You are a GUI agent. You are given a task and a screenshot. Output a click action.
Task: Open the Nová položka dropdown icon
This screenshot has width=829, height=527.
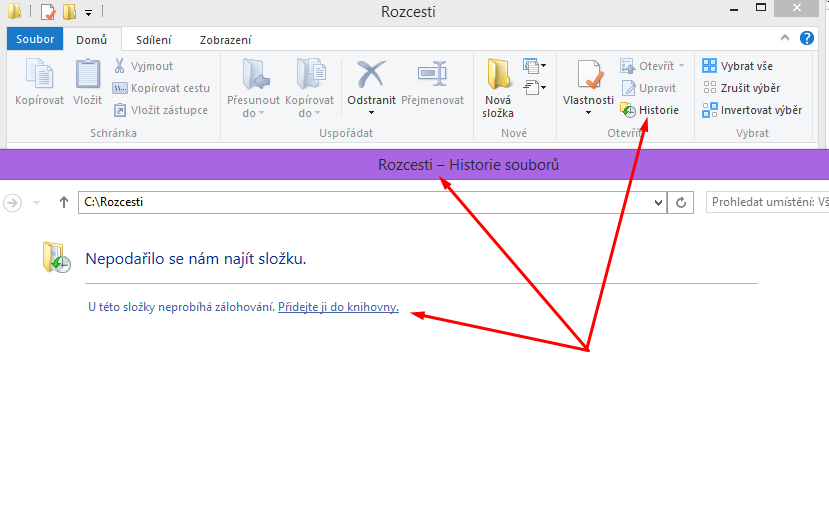tap(535, 66)
